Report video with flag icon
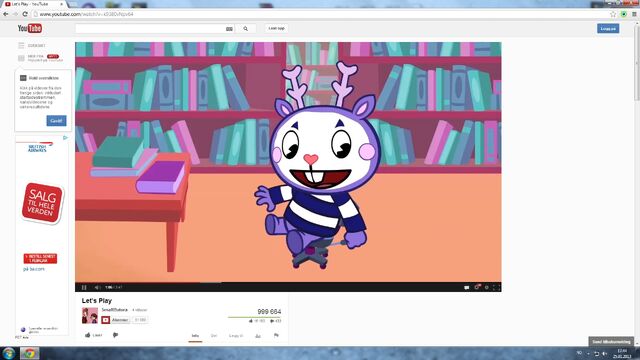Screen dimensions: 640x360 coord(276,335)
